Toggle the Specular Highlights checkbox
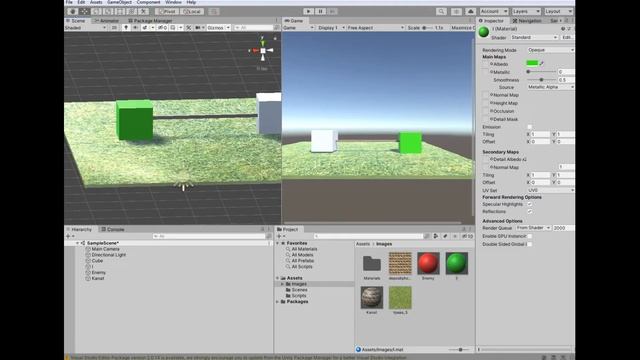 coord(529,204)
